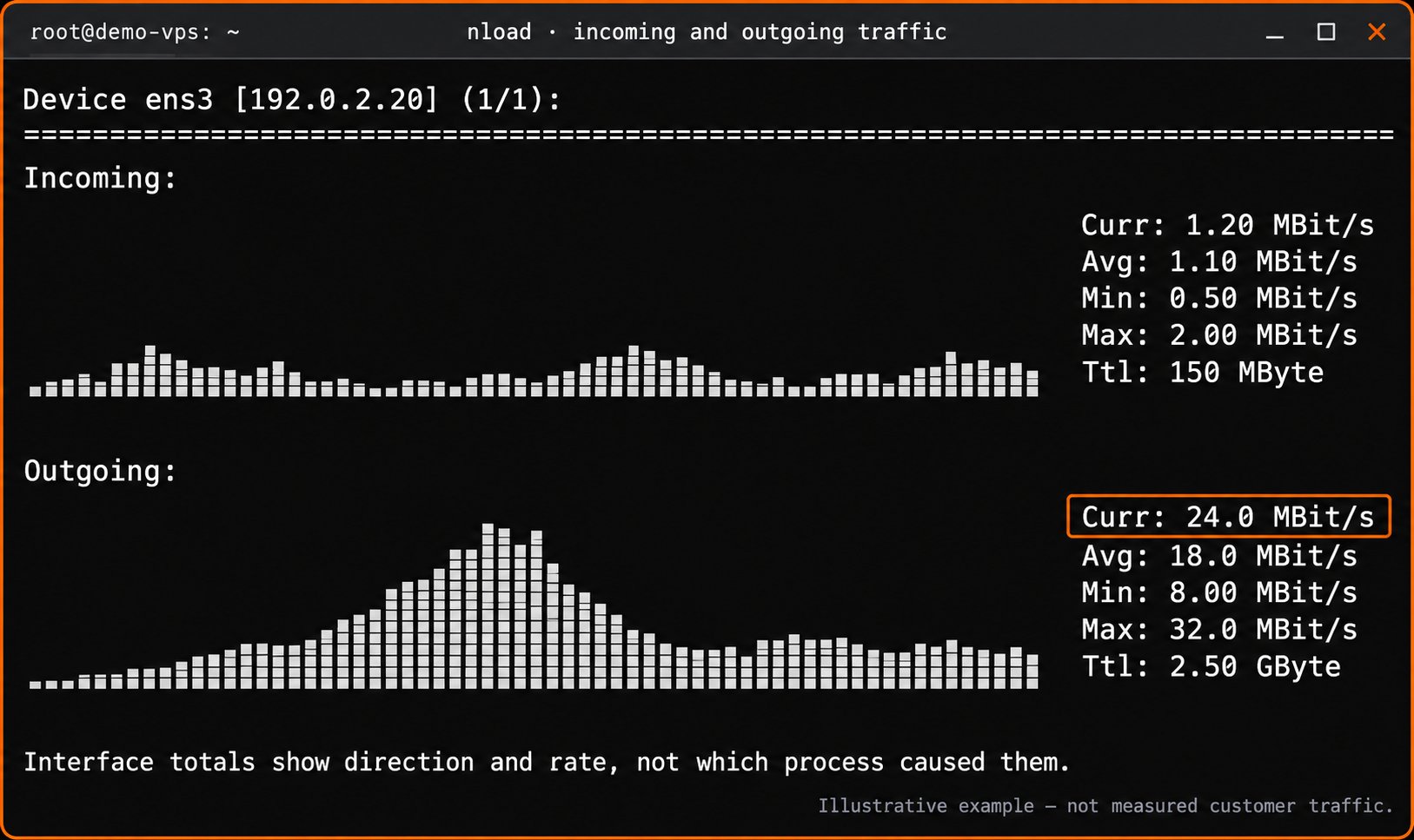Select outgoing 'Avg: 18.0 MBit/s' value
This screenshot has height=840, width=1414.
(1218, 555)
